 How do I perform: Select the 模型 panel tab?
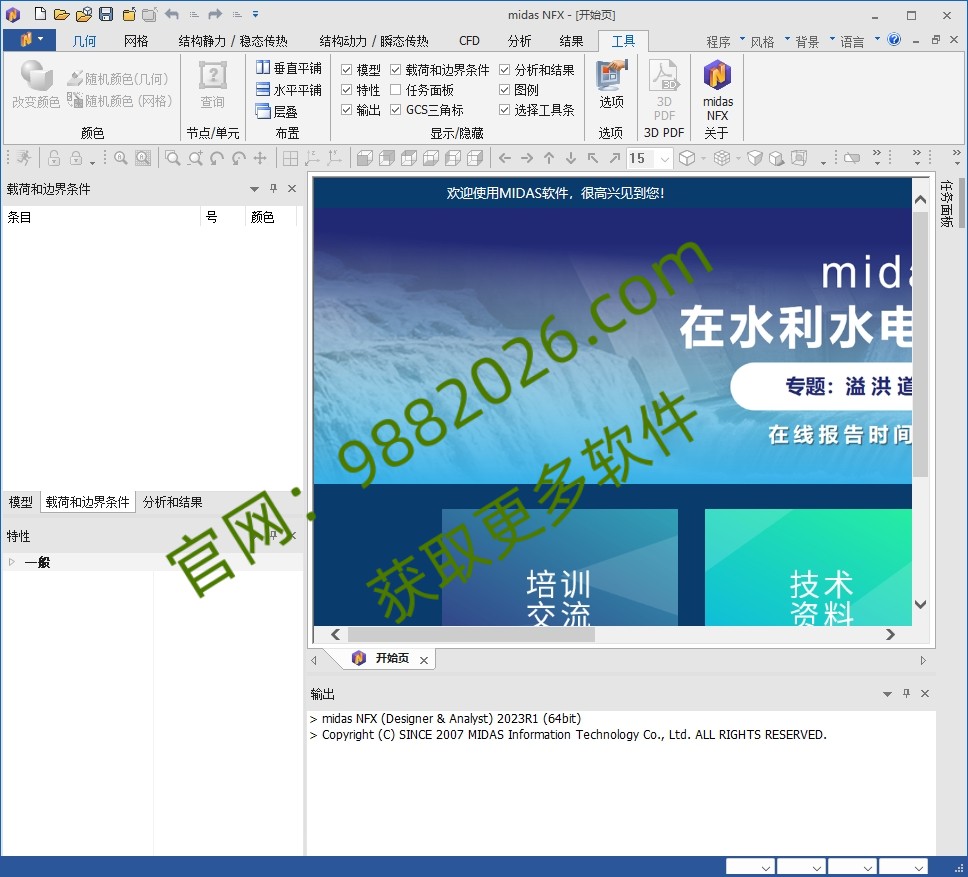20,502
